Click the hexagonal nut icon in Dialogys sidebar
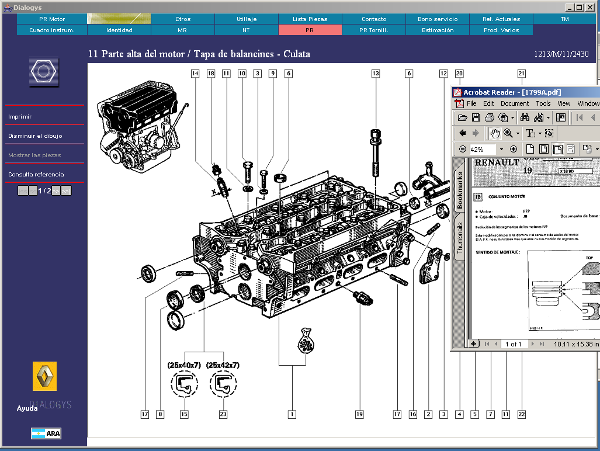Screen dimensions: 600x451 click(44, 71)
